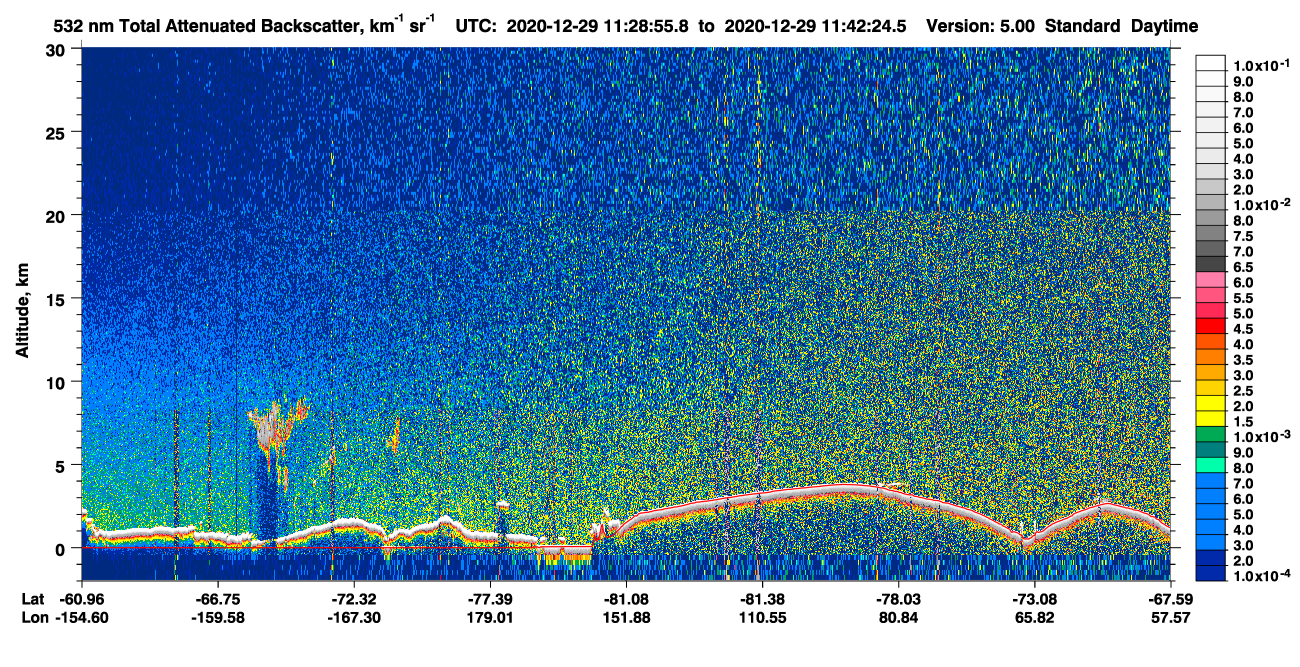
Task: Pick the yellow colorbar swatch above 1.5
Action: point(1210,419)
